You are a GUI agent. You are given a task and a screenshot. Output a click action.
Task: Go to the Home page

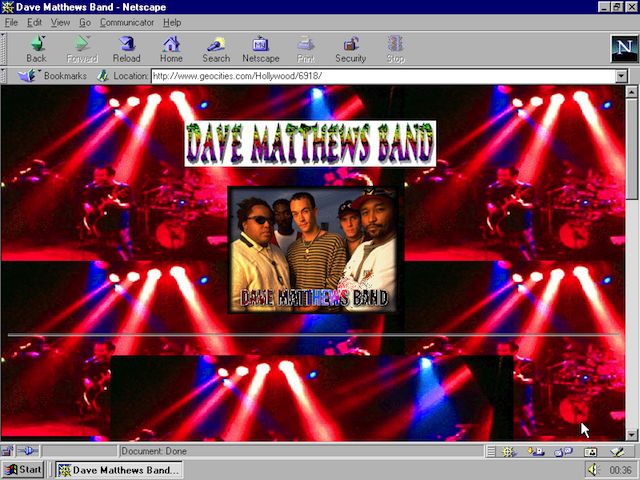coord(171,49)
